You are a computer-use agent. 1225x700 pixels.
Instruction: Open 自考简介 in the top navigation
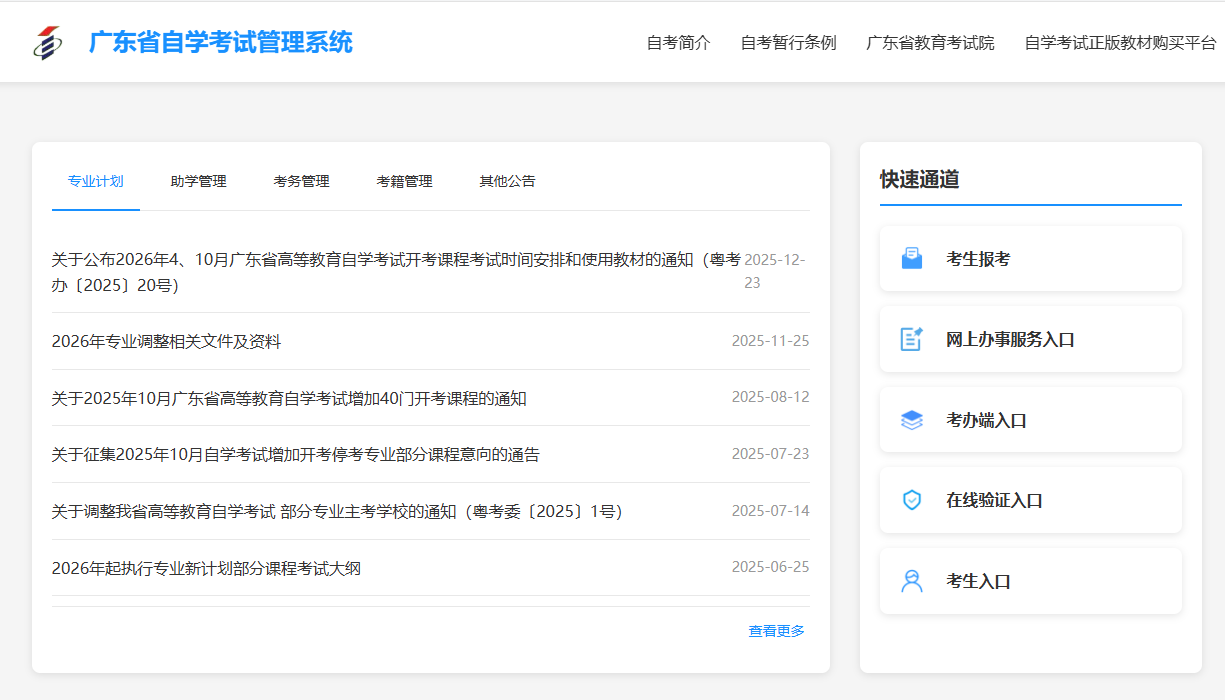(678, 43)
